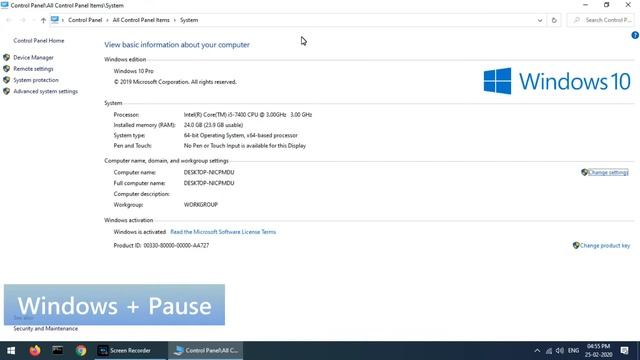Click the ENG language indicator

[x=573, y=351]
